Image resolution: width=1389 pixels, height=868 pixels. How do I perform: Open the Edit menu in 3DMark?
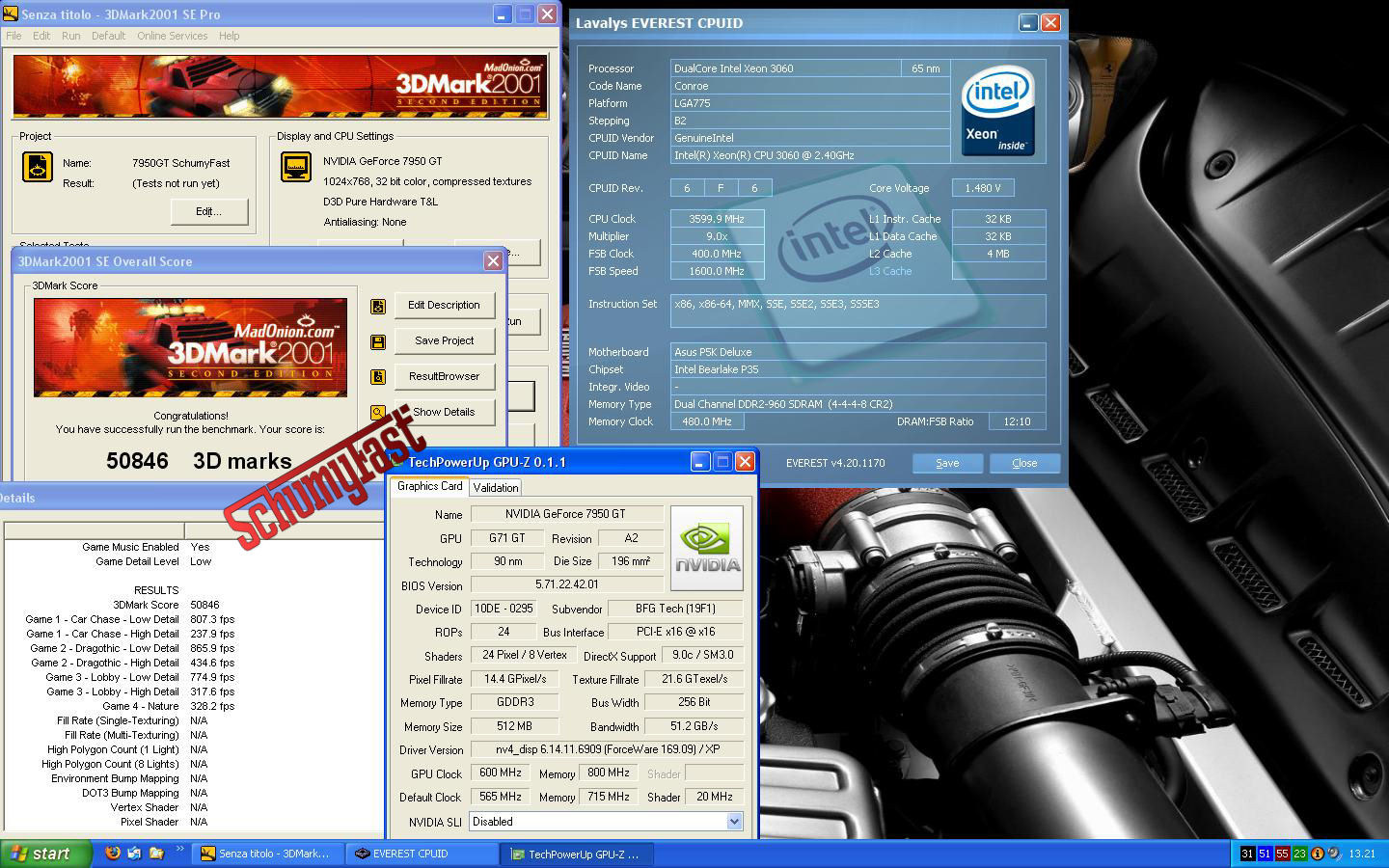(41, 36)
